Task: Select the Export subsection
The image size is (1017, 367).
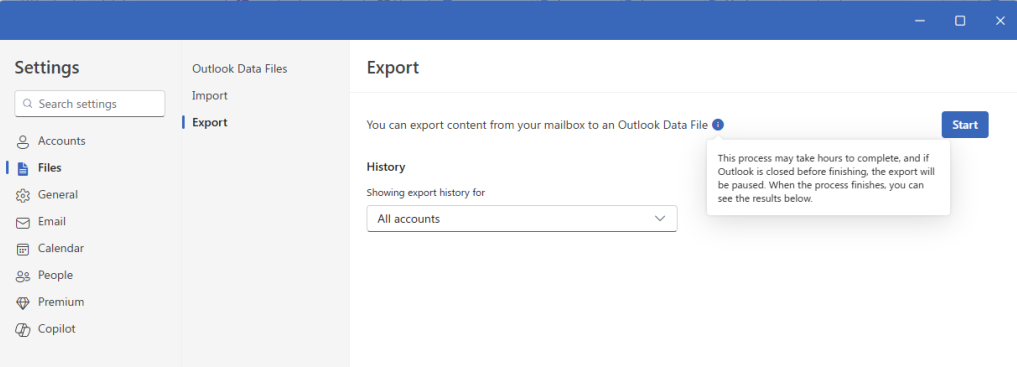Action: [209, 123]
